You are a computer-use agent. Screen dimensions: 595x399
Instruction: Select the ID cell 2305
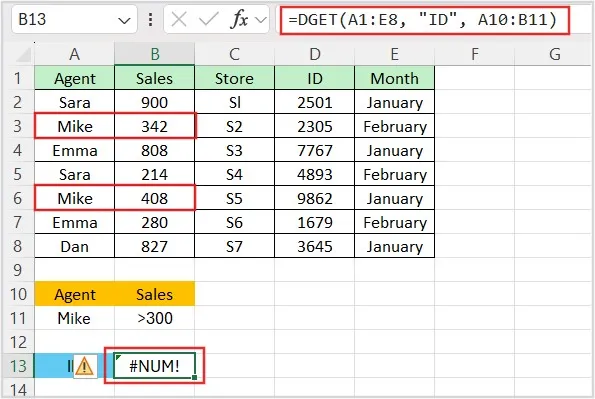click(x=315, y=126)
